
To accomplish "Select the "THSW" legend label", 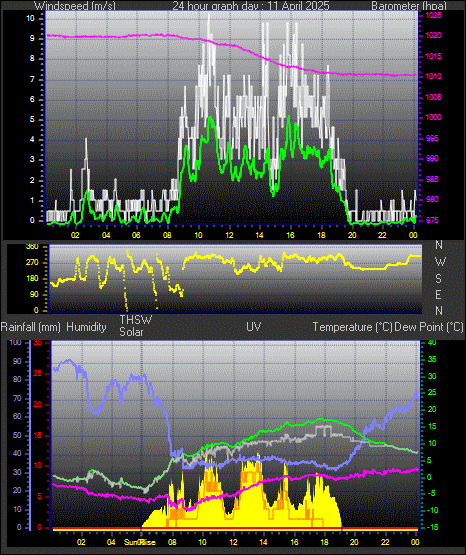I will 136,320.
